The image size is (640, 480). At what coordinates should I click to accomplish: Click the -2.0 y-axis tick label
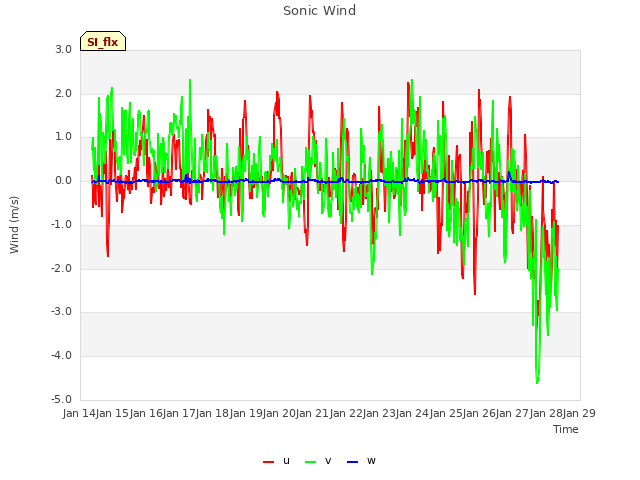pyautogui.click(x=62, y=269)
